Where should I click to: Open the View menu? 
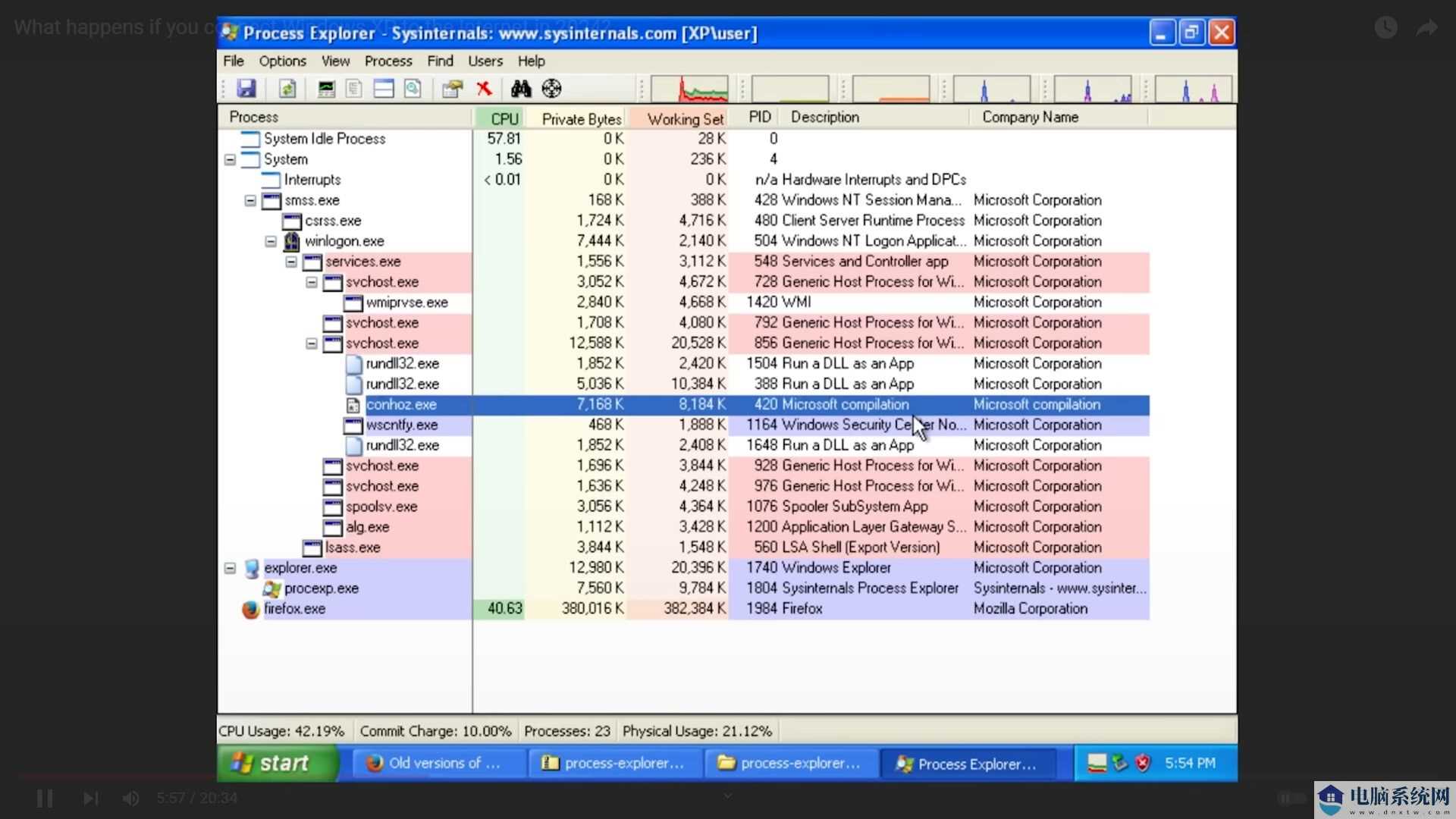(335, 61)
